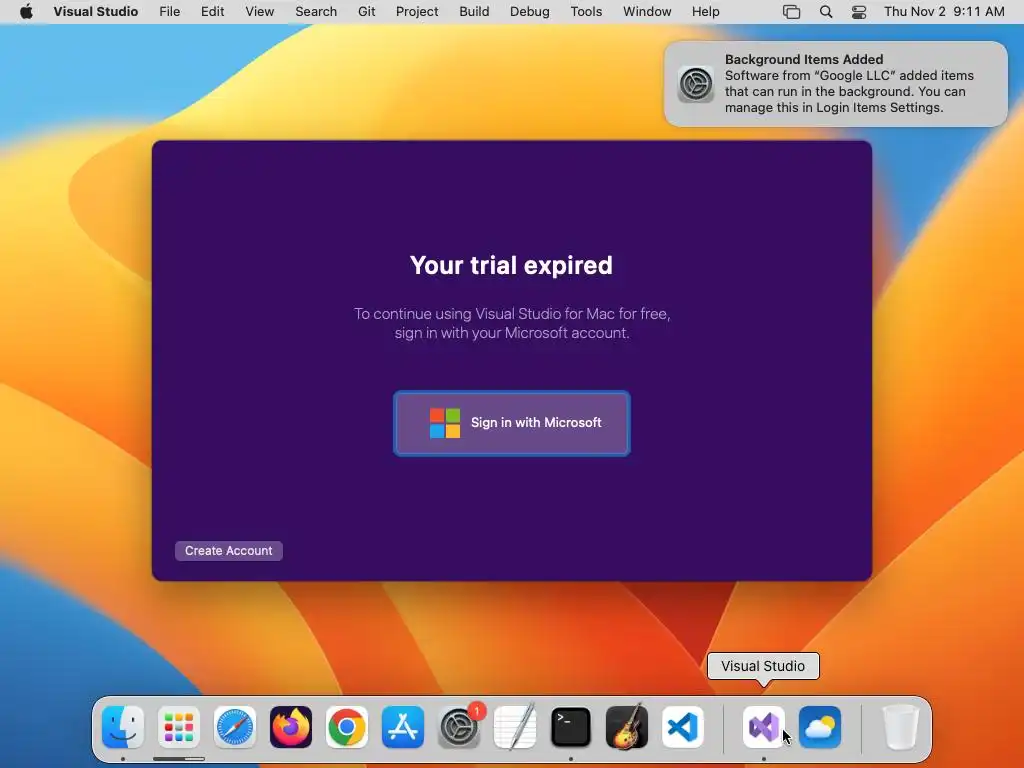Screen dimensions: 1024x768
Task: Click the Microsoft logo on the sign-in button
Action: (x=445, y=423)
